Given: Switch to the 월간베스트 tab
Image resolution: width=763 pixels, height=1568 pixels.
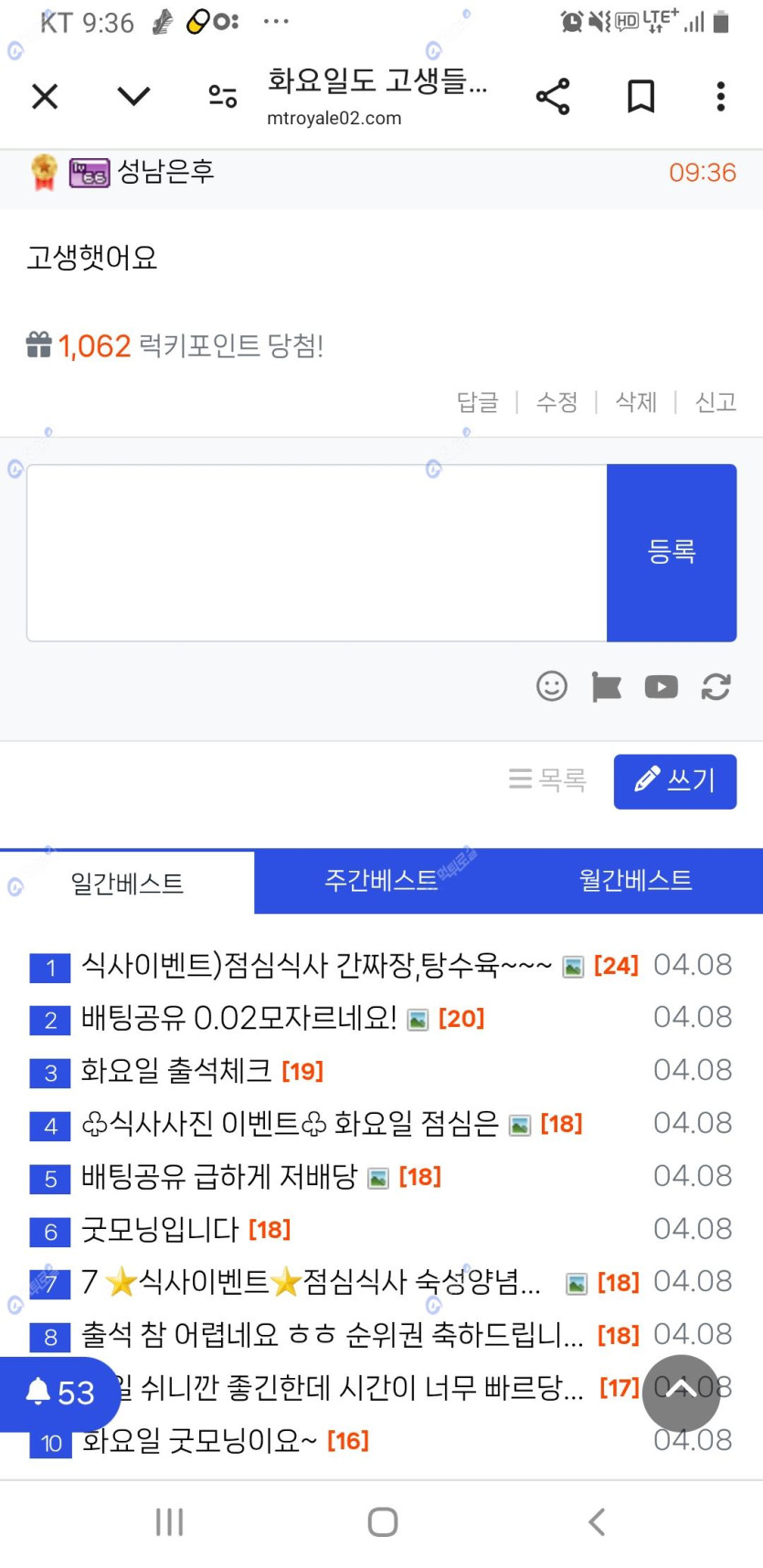Looking at the screenshot, I should coord(635,881).
